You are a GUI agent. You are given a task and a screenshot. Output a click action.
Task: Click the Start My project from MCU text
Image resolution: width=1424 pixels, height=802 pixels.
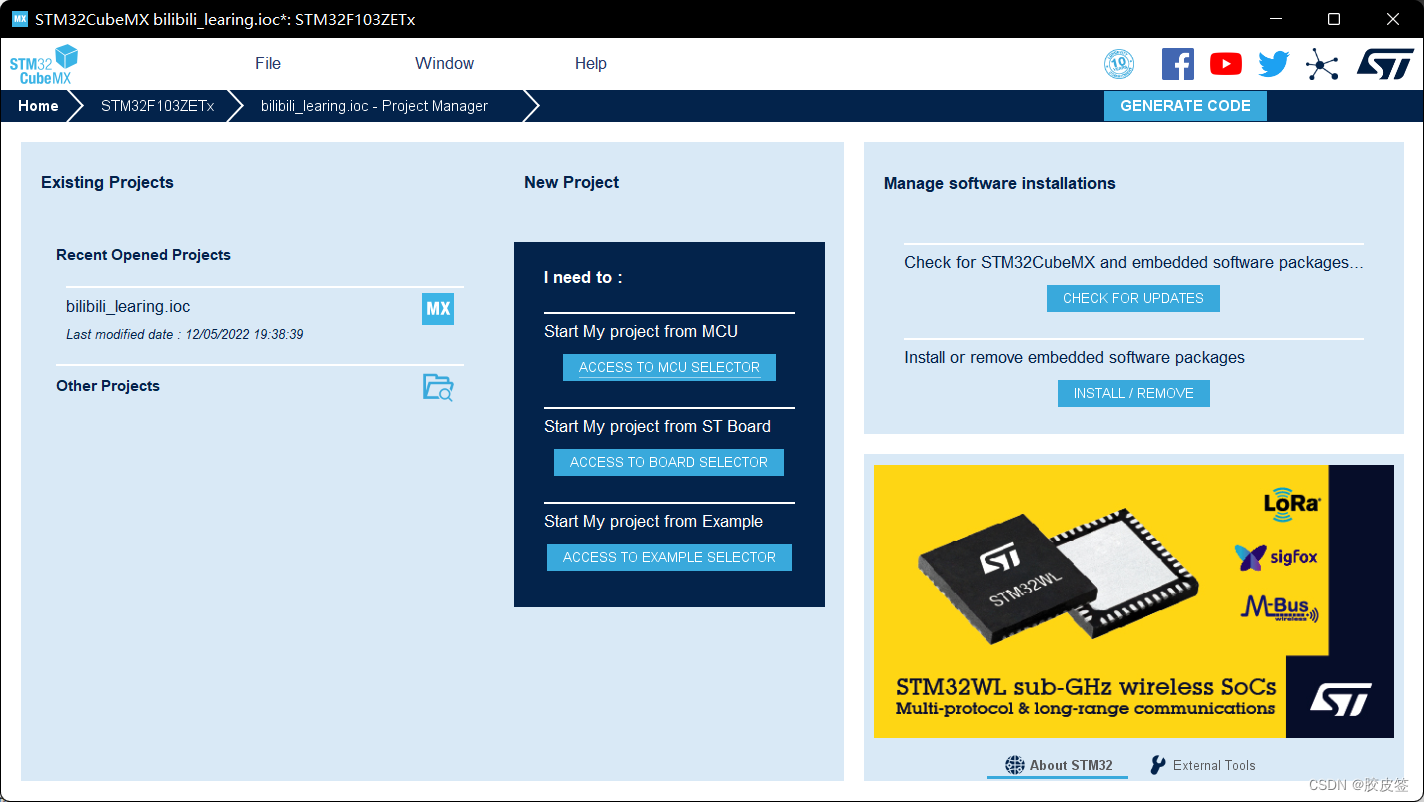coord(641,331)
